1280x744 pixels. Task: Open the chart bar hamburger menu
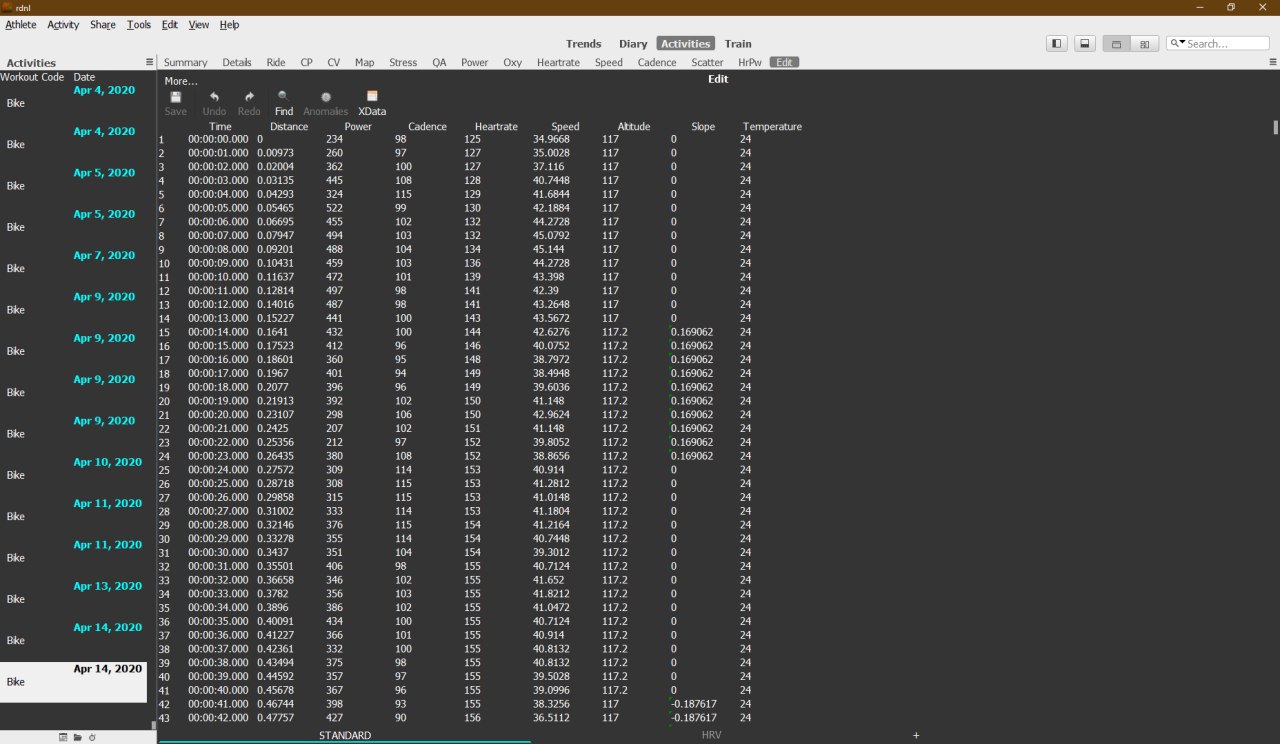point(1273,62)
